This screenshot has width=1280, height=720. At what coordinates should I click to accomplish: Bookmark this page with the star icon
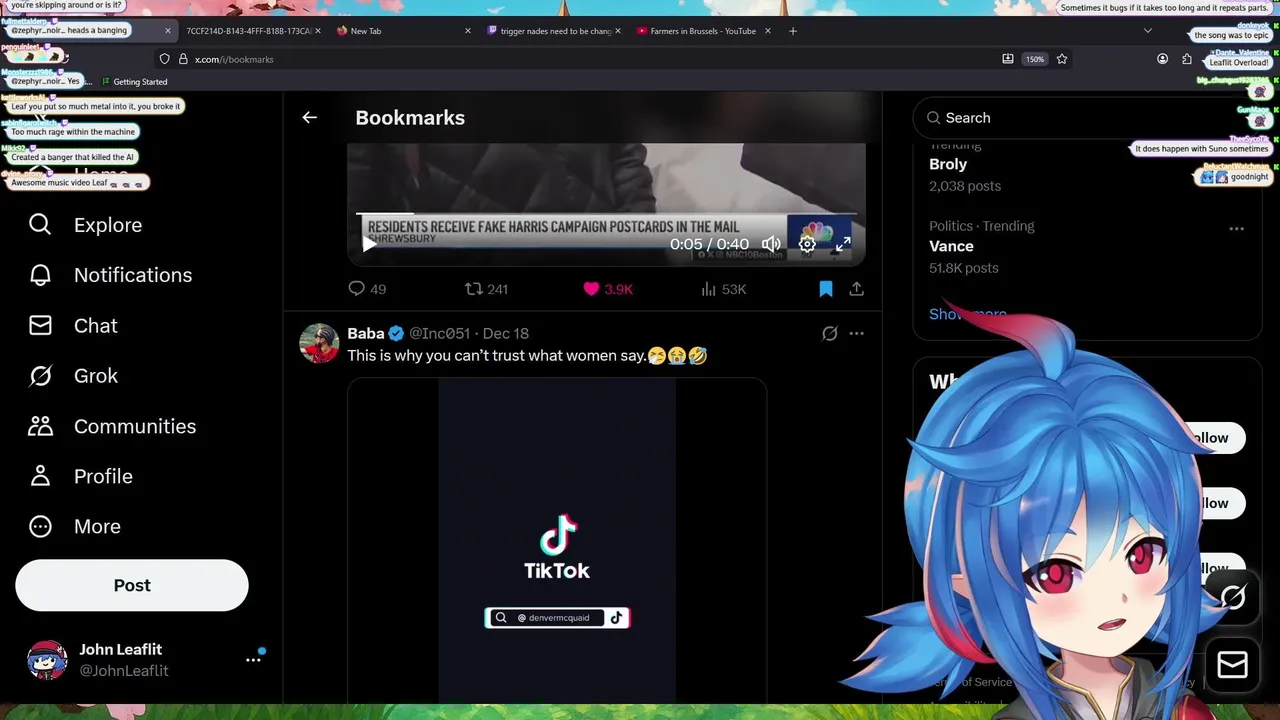point(1062,59)
